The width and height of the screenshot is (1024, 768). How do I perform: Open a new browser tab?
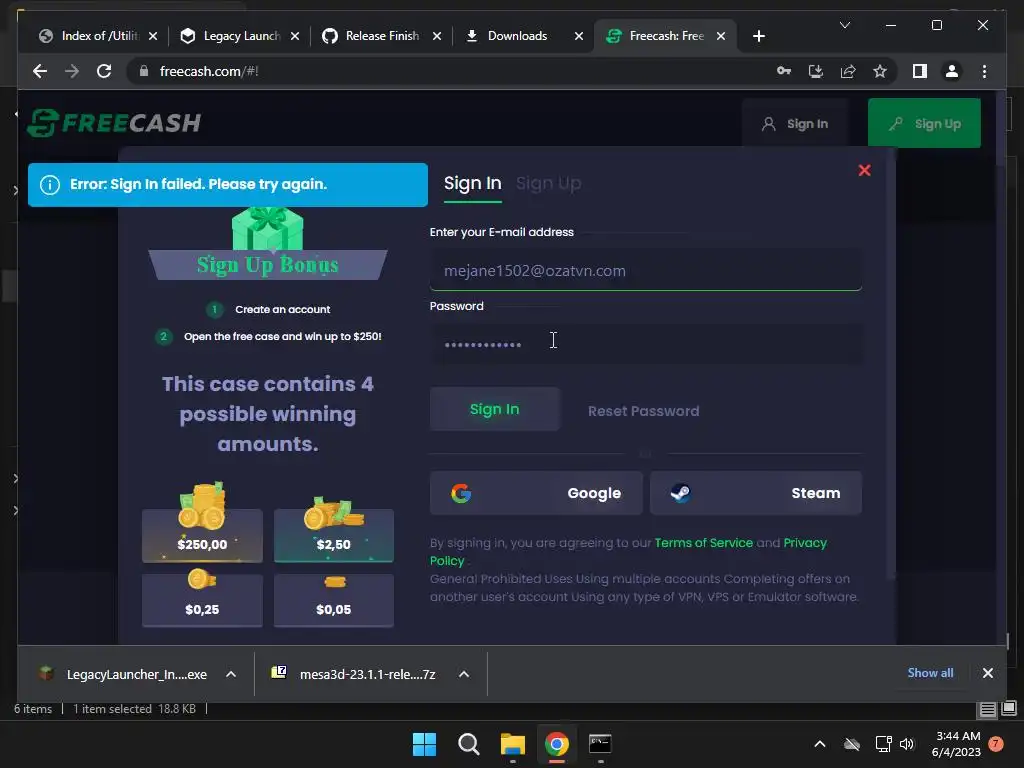tap(758, 36)
